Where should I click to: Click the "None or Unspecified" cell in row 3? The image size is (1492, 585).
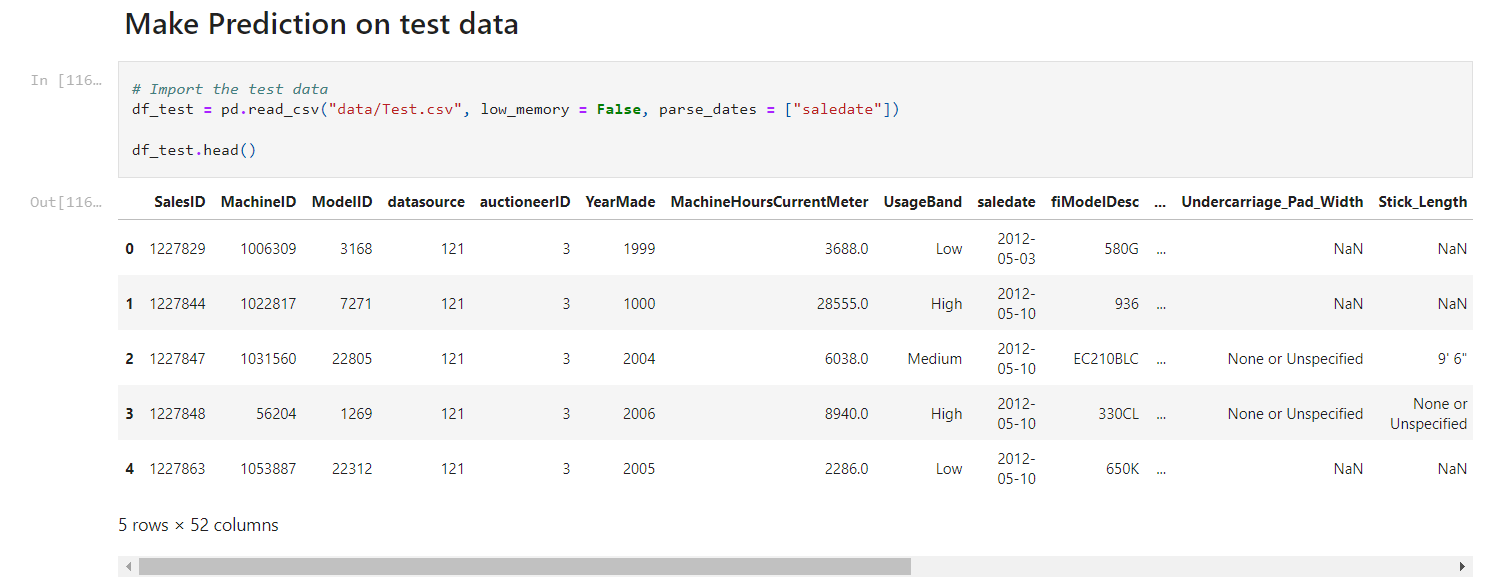[x=1295, y=413]
